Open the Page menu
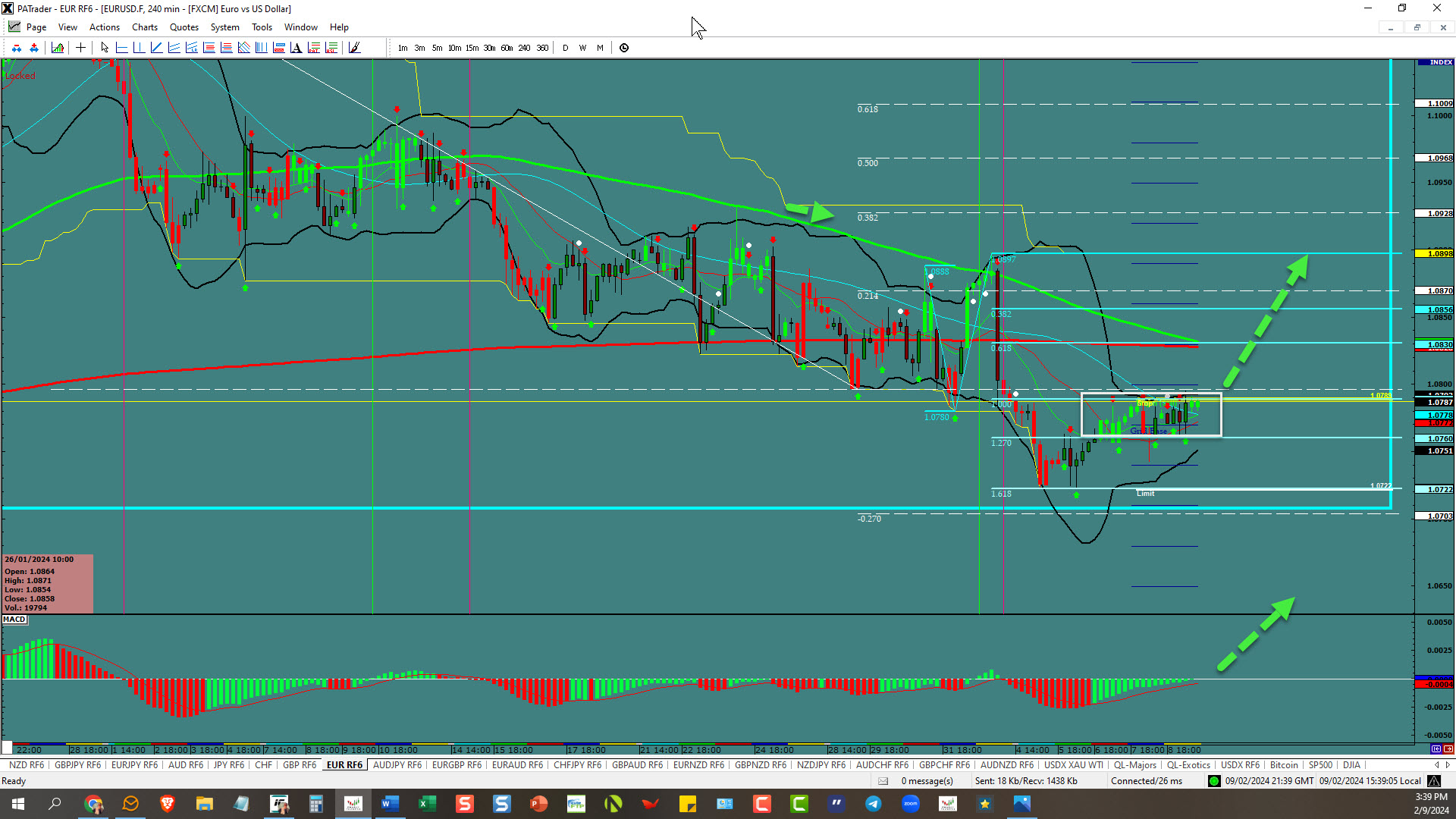The height and width of the screenshot is (819, 1456). click(x=36, y=27)
